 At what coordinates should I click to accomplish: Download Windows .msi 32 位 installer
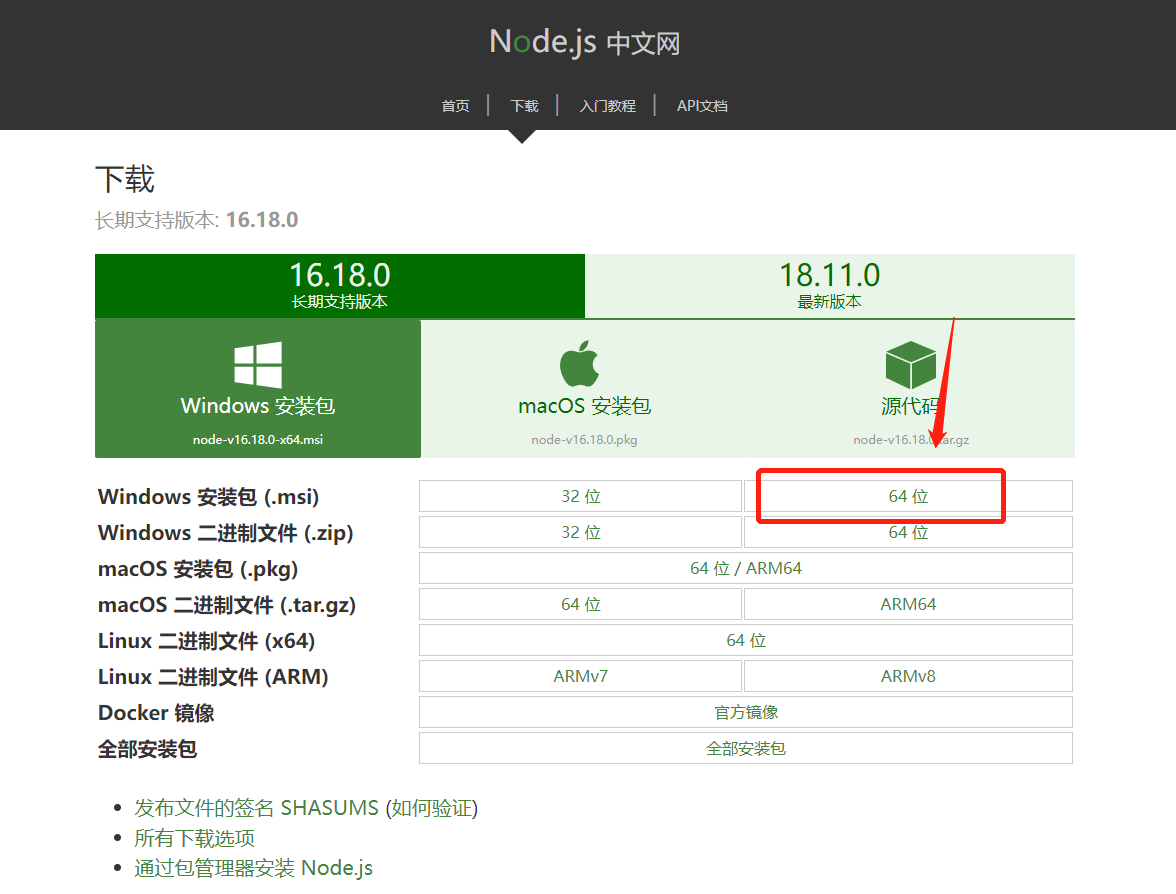(580, 496)
